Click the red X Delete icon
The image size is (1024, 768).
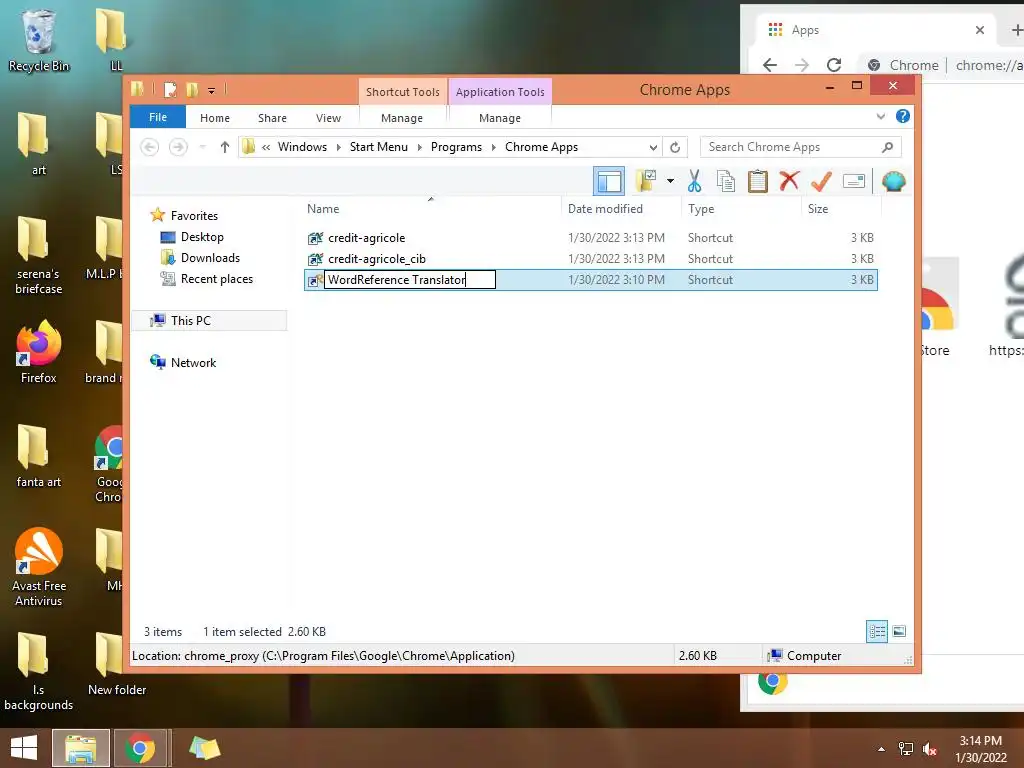click(x=789, y=181)
